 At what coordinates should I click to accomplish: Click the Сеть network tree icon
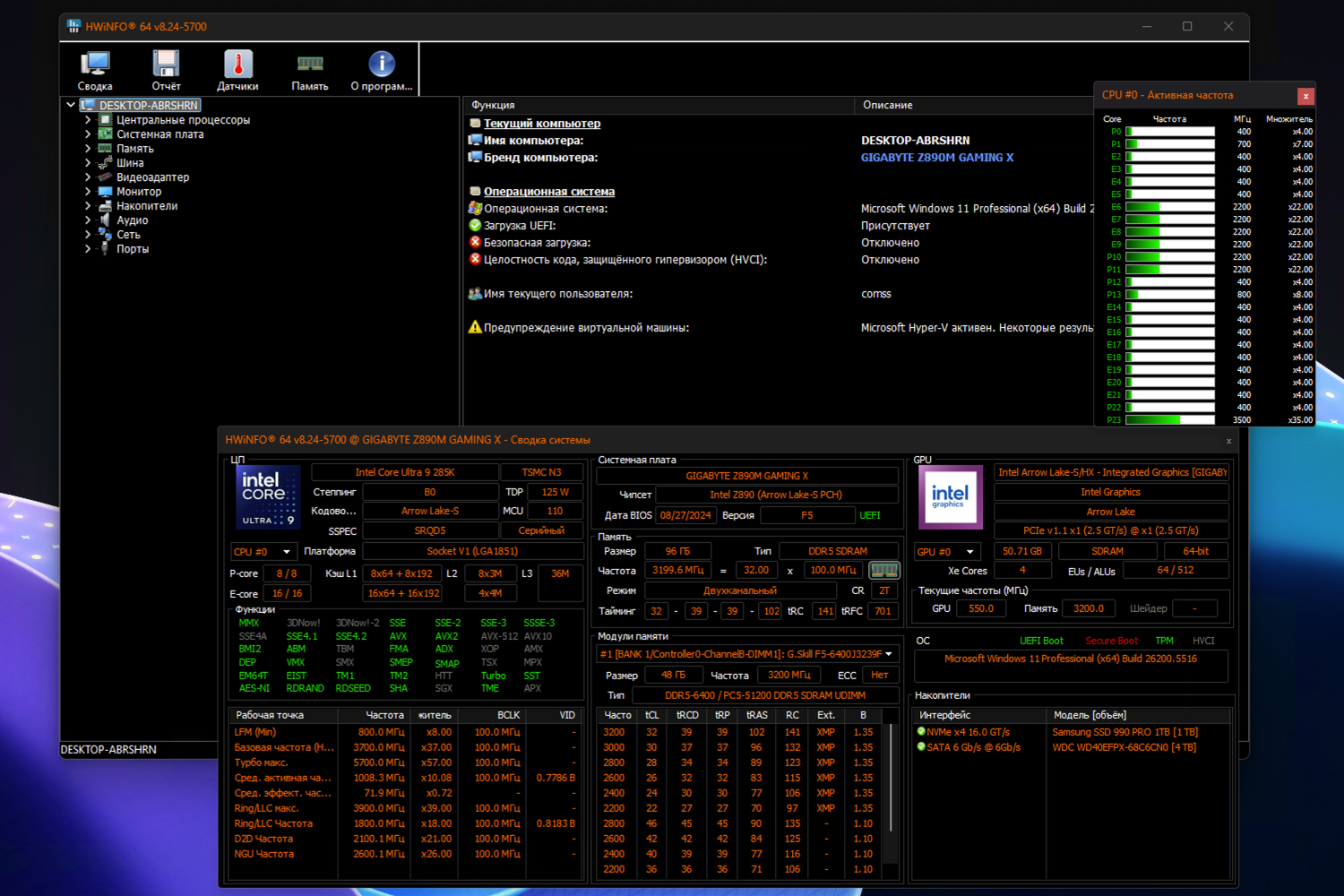click(105, 235)
